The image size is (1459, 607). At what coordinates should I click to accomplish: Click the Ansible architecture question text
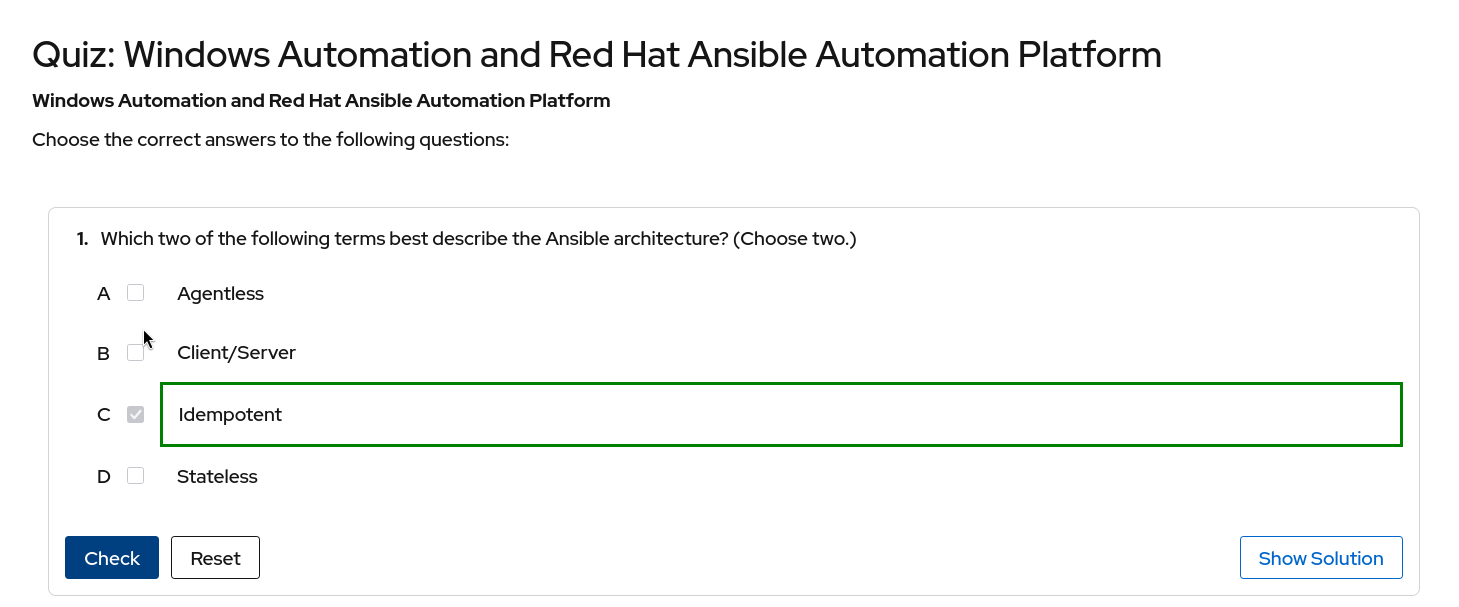click(478, 239)
